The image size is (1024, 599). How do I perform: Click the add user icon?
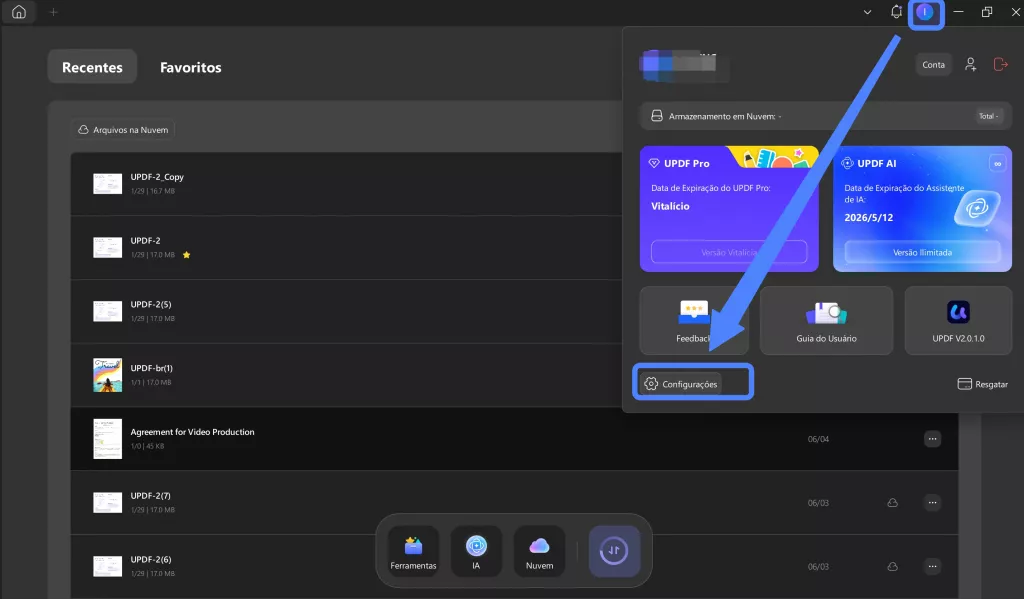click(x=970, y=64)
